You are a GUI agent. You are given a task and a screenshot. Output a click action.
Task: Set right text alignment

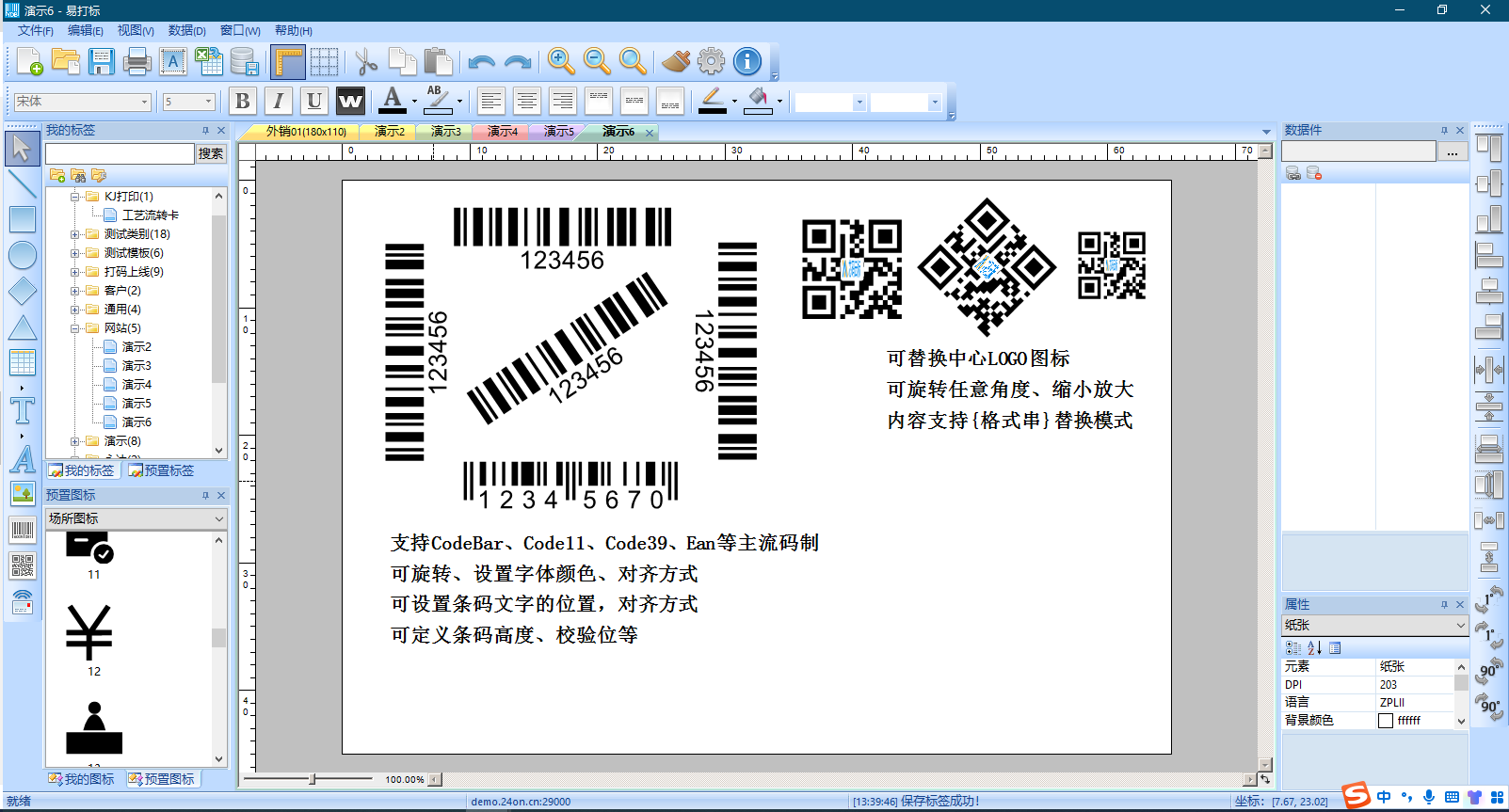(x=563, y=101)
